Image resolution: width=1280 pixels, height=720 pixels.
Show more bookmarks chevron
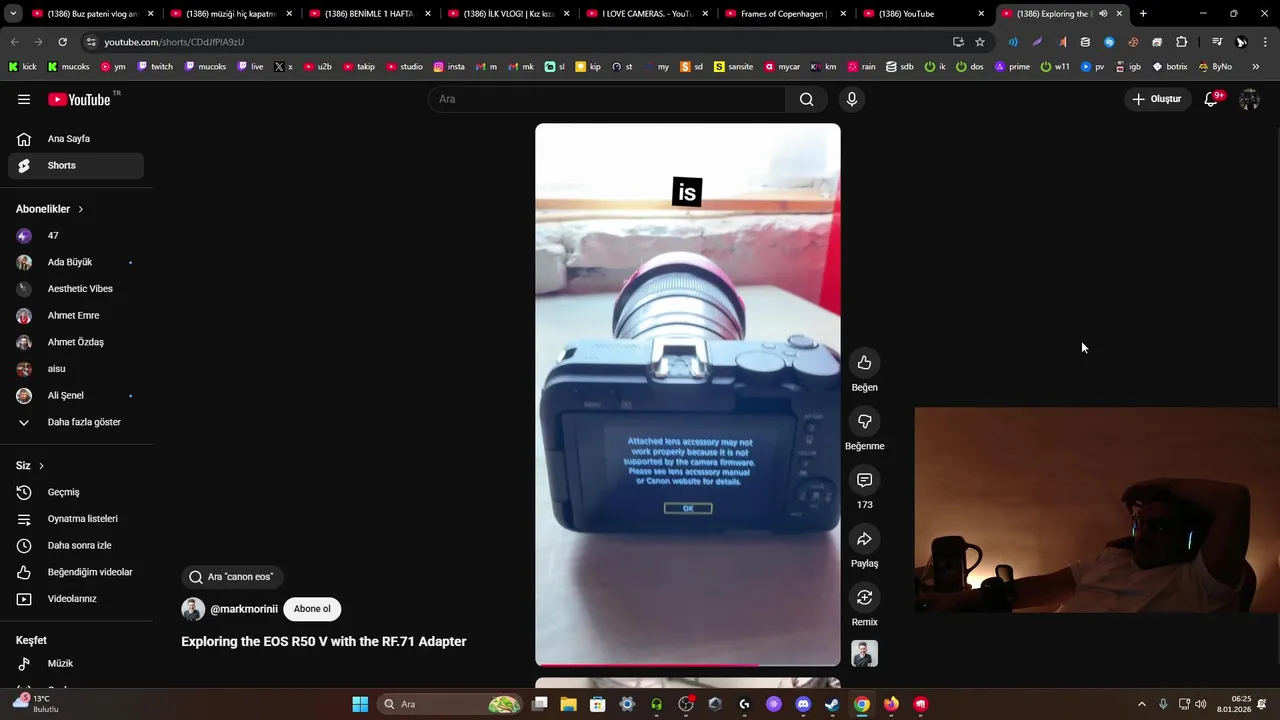point(1256,67)
